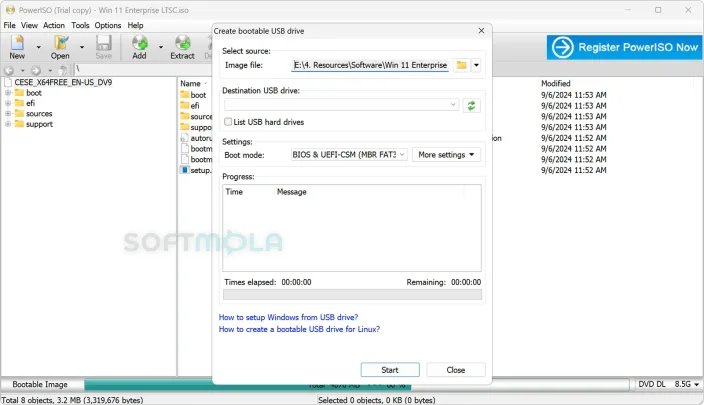704x405 pixels.
Task: Open the Destination USB drive combo box
Action: coord(341,105)
